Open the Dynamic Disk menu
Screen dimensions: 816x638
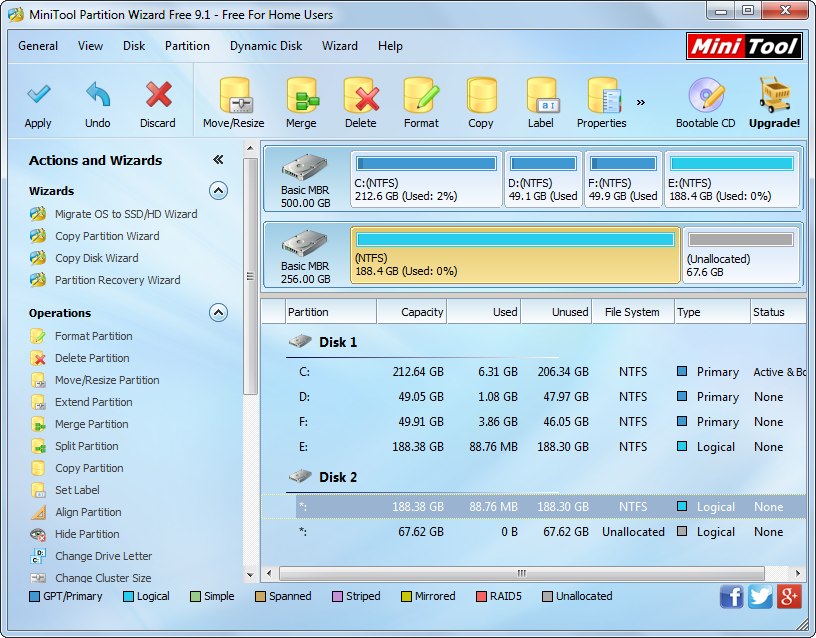266,46
